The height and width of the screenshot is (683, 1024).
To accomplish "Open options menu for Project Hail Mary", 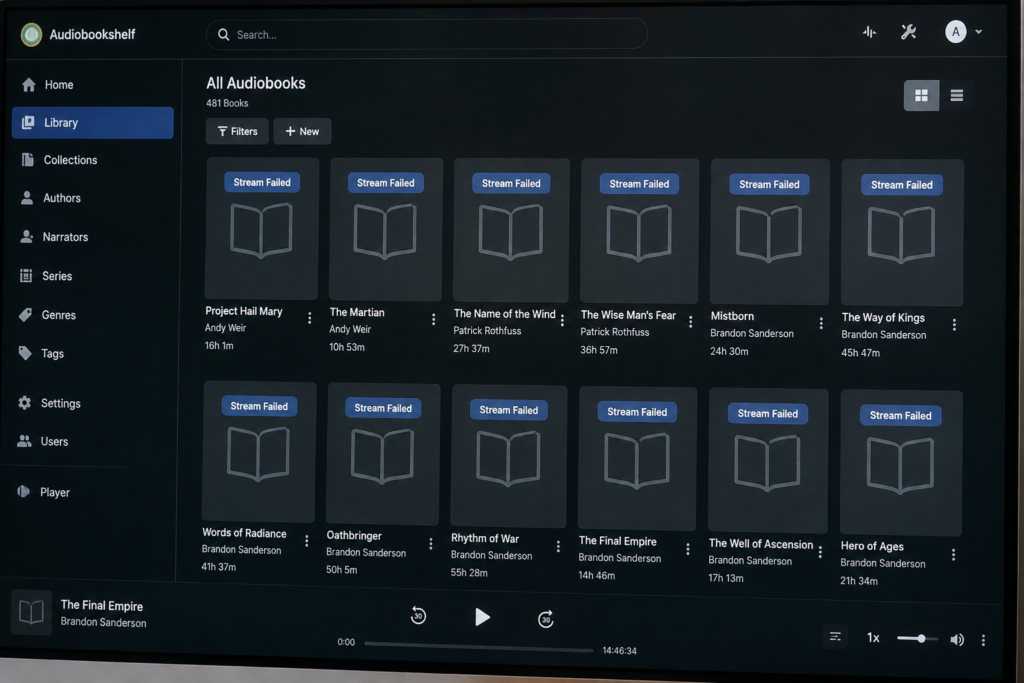I will tap(310, 318).
